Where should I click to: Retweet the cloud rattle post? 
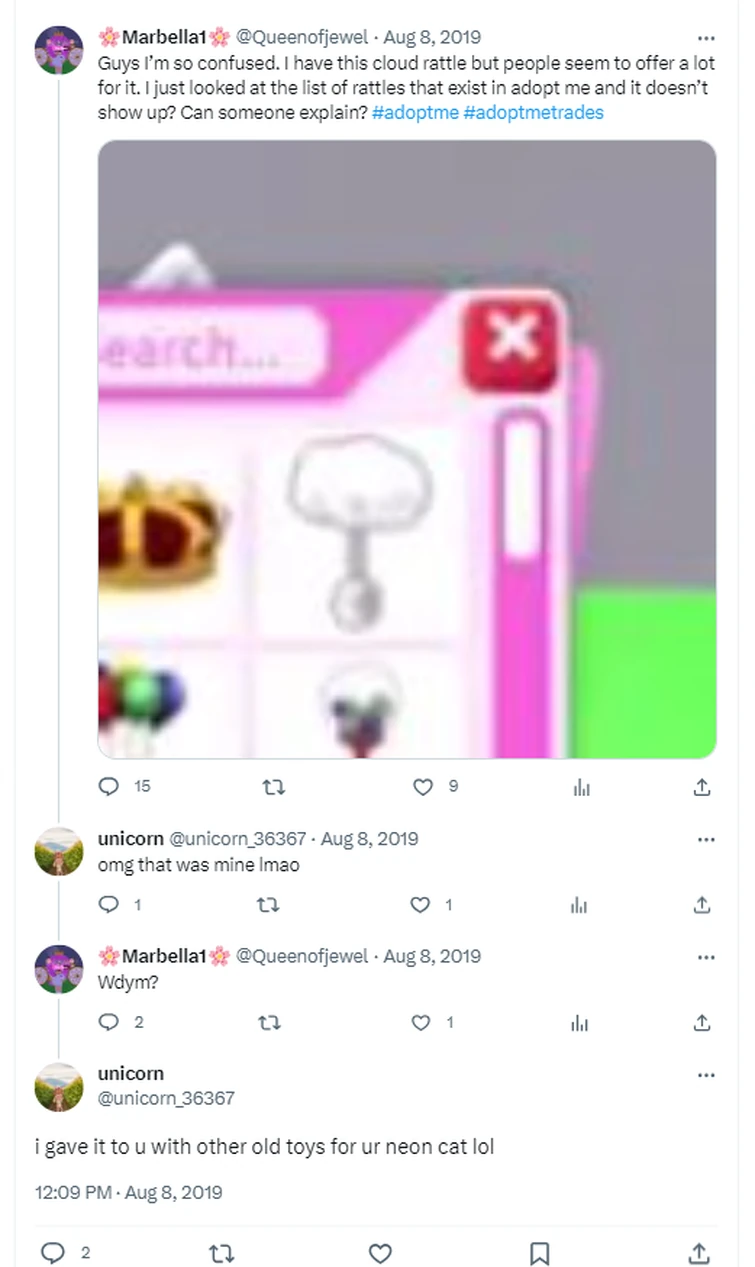[271, 787]
